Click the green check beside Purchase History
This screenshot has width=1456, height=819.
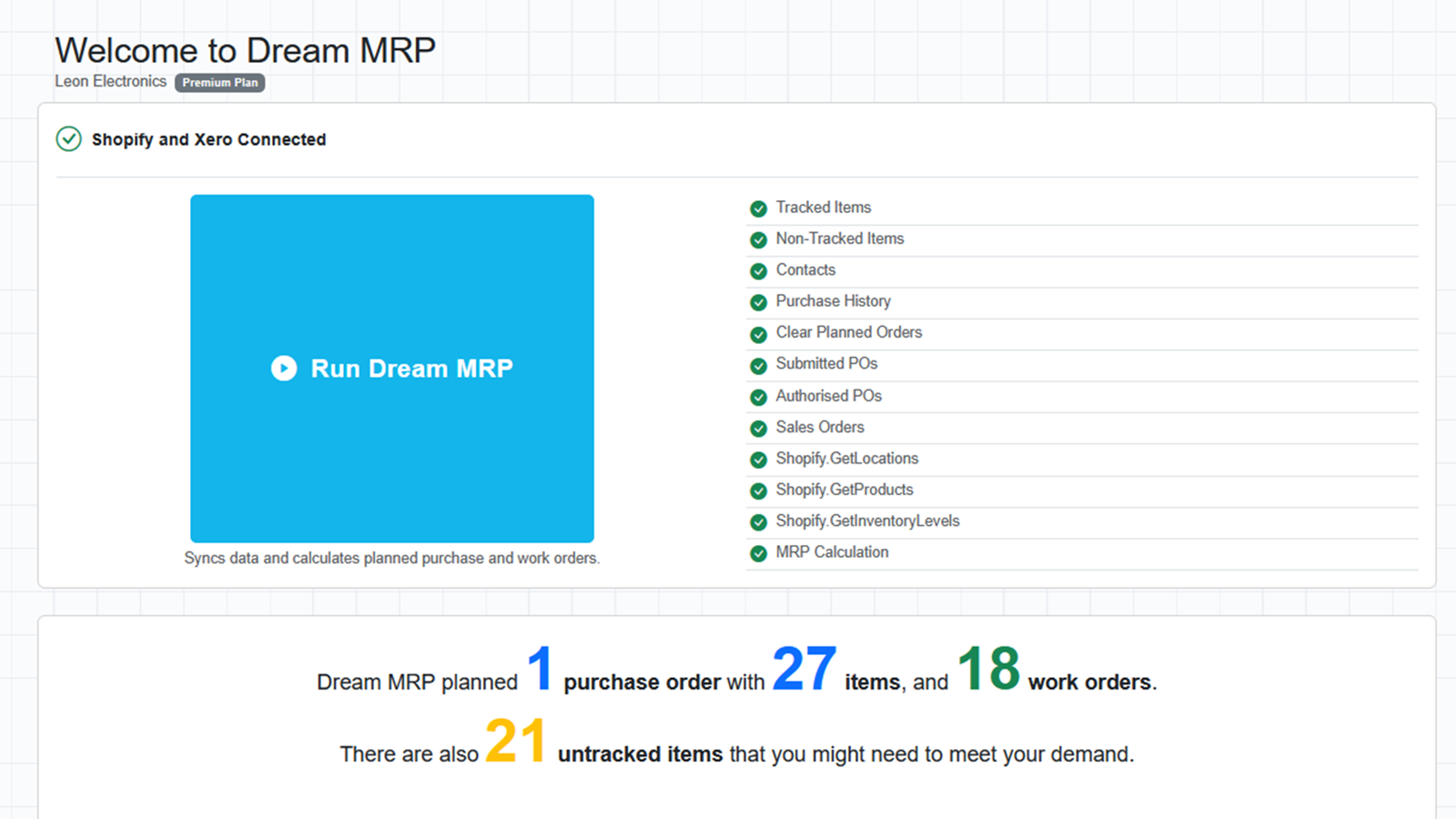[758, 302]
